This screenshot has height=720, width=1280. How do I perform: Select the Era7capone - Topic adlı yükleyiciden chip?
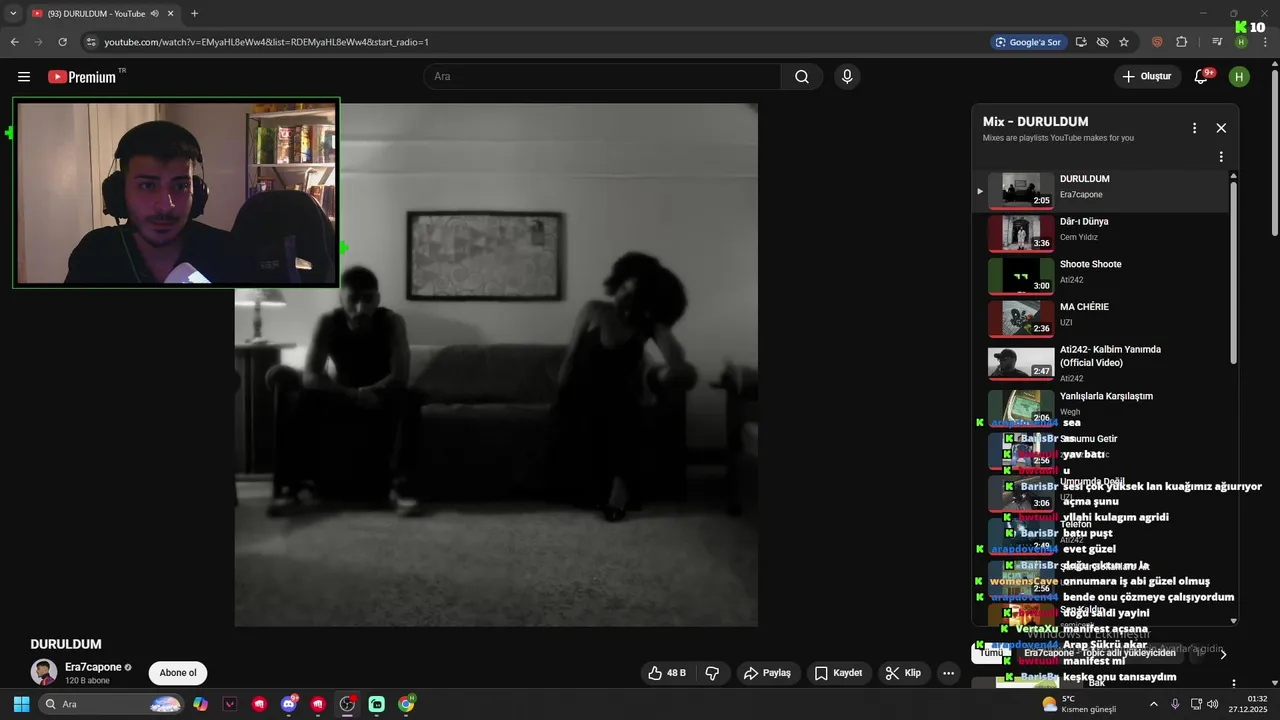1100,653
